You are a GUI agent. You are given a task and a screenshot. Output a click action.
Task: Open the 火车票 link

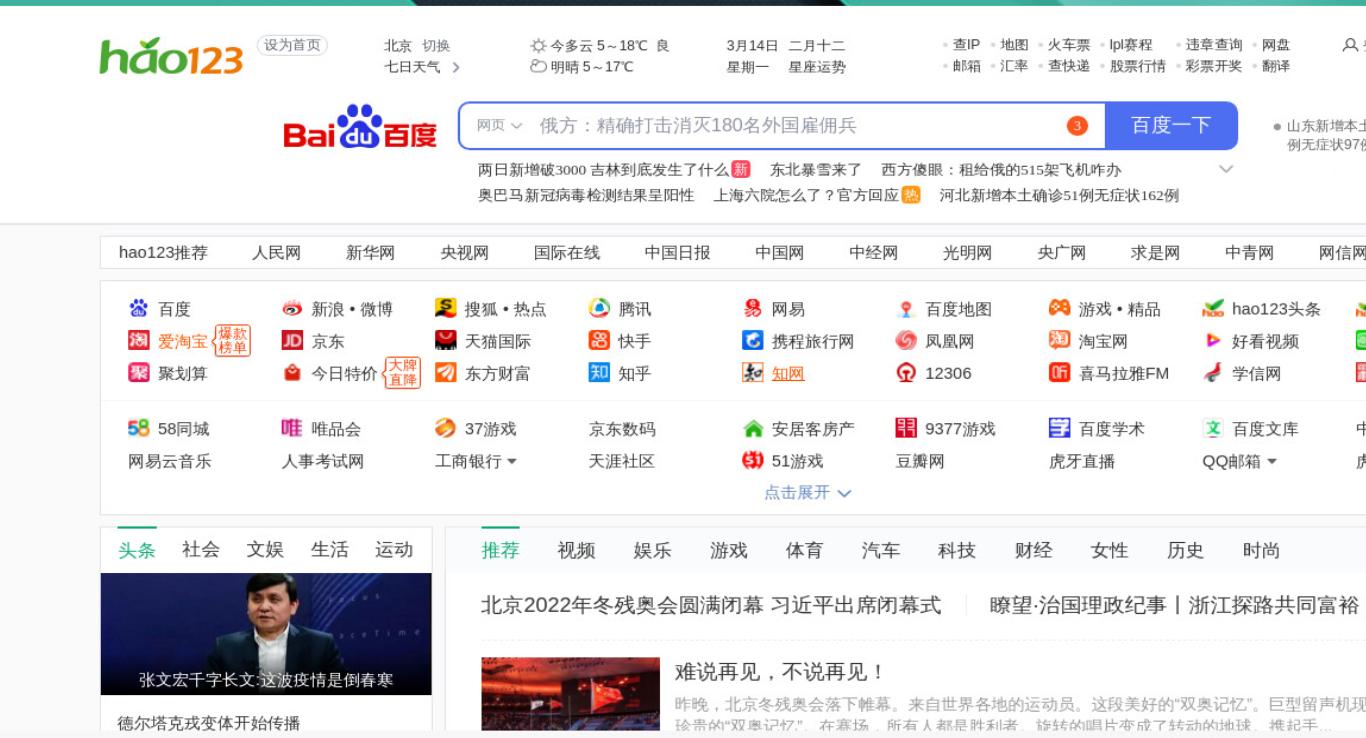coord(1069,45)
